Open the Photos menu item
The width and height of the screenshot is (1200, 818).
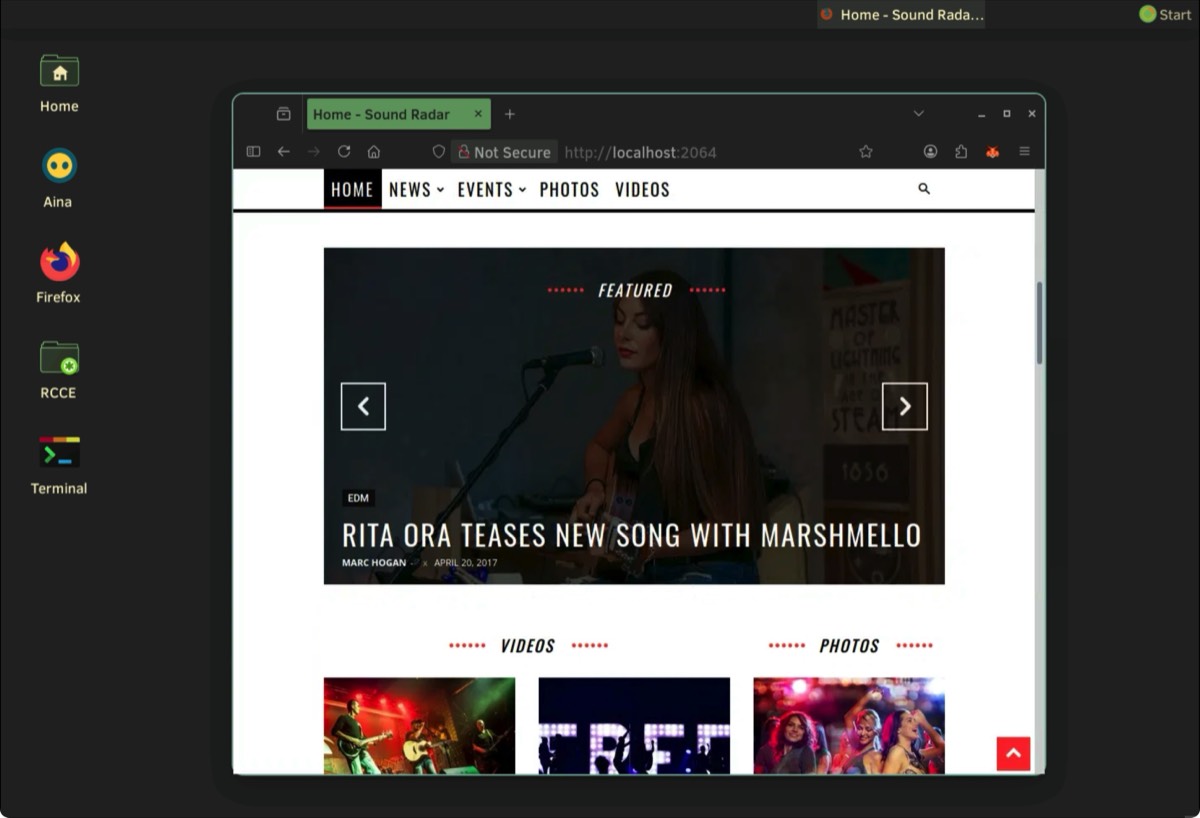[x=569, y=190]
